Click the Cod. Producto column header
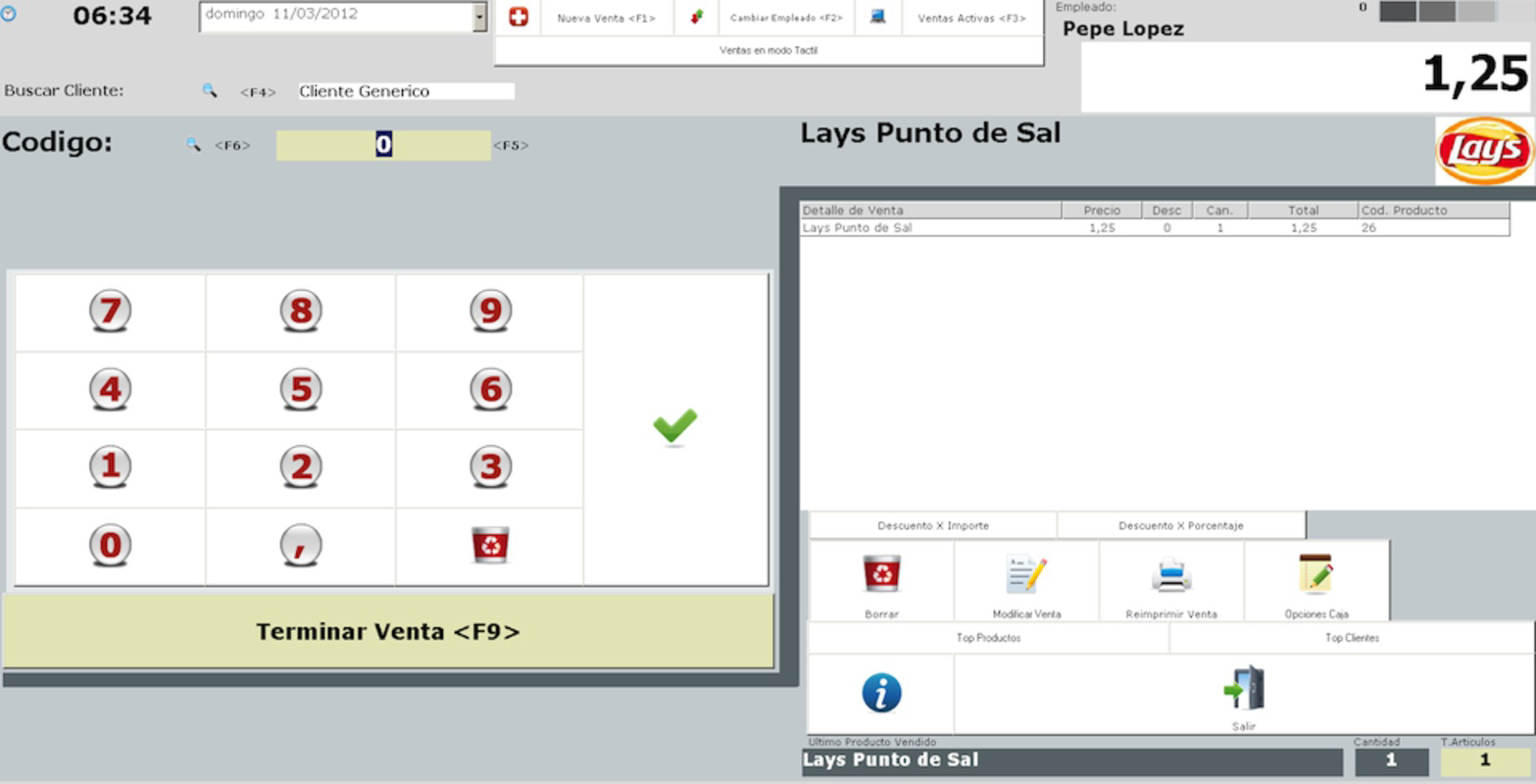Screen dimensions: 1536x784 [1433, 210]
